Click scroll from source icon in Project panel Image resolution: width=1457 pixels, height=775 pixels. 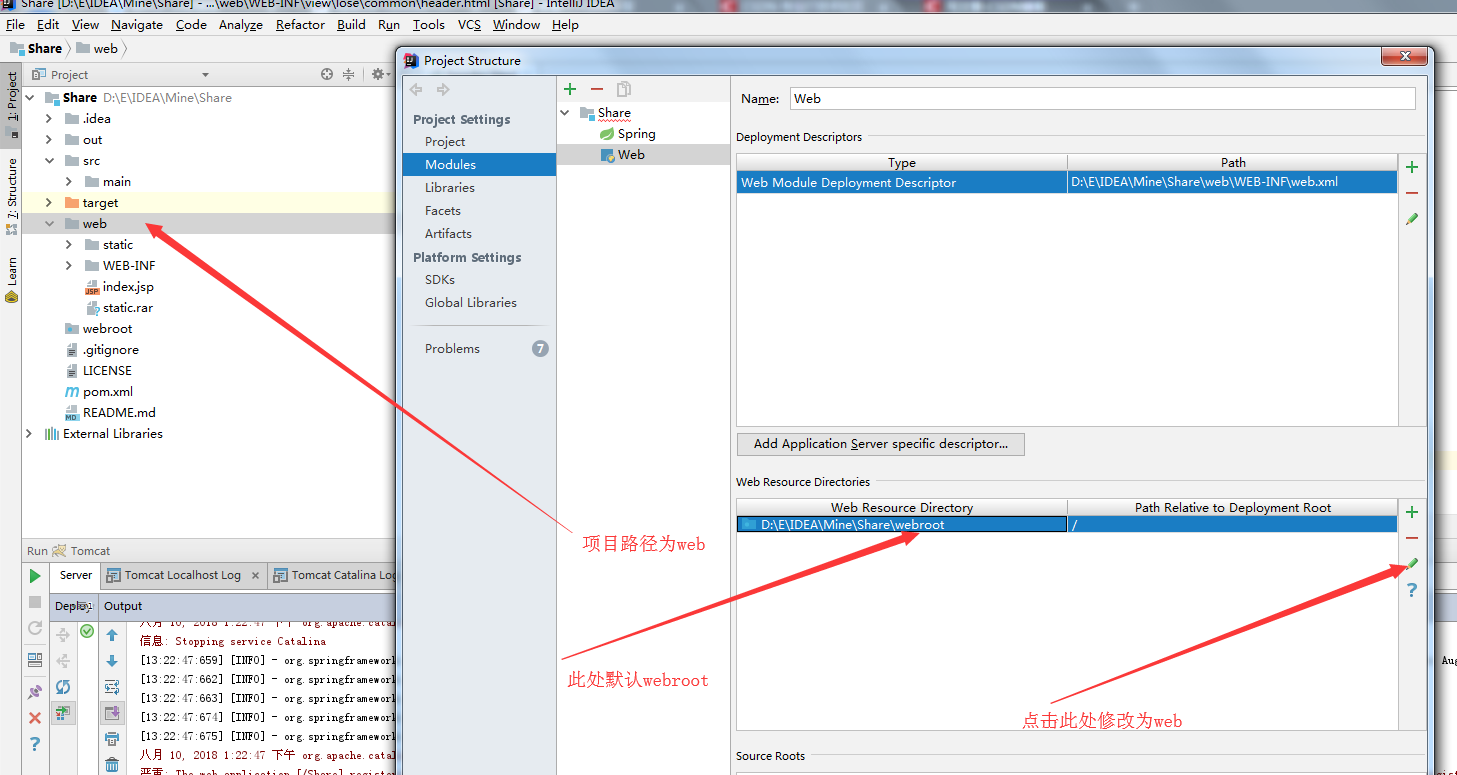click(327, 74)
